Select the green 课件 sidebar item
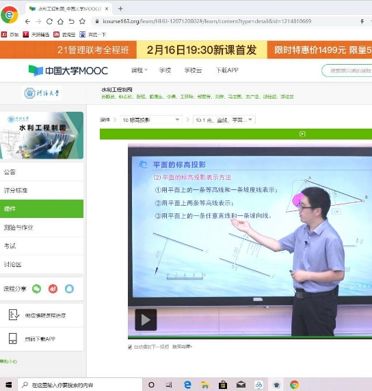This screenshot has width=372, height=391. tap(42, 209)
